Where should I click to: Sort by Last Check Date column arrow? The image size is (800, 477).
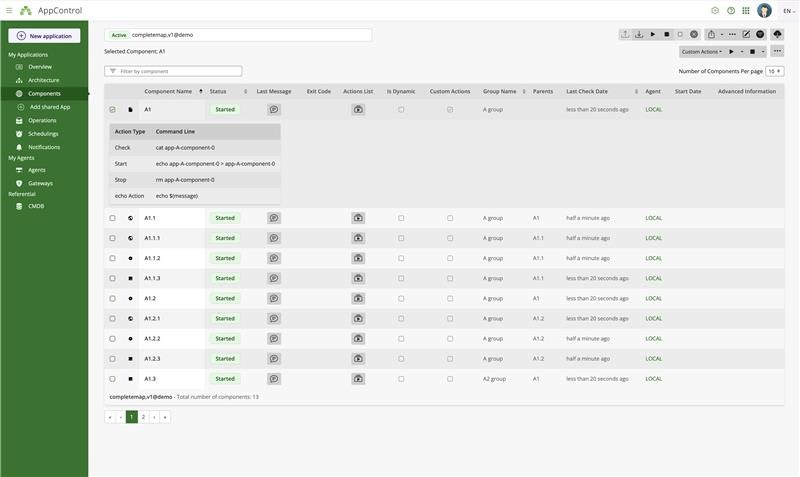636,91
